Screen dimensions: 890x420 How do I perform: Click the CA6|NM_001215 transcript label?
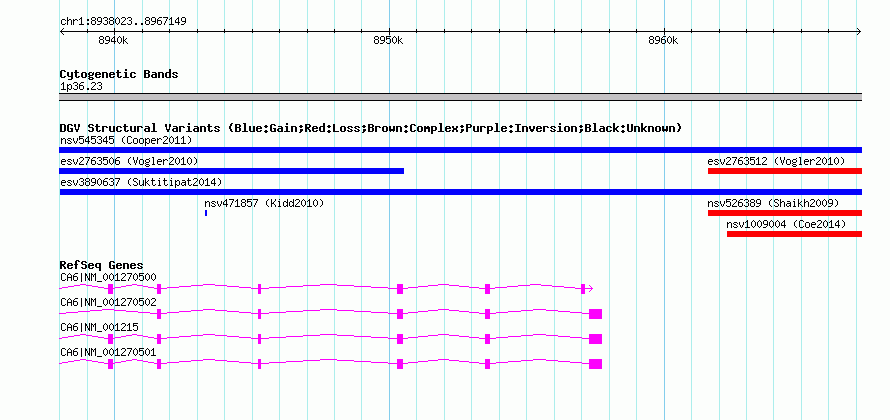[99, 327]
